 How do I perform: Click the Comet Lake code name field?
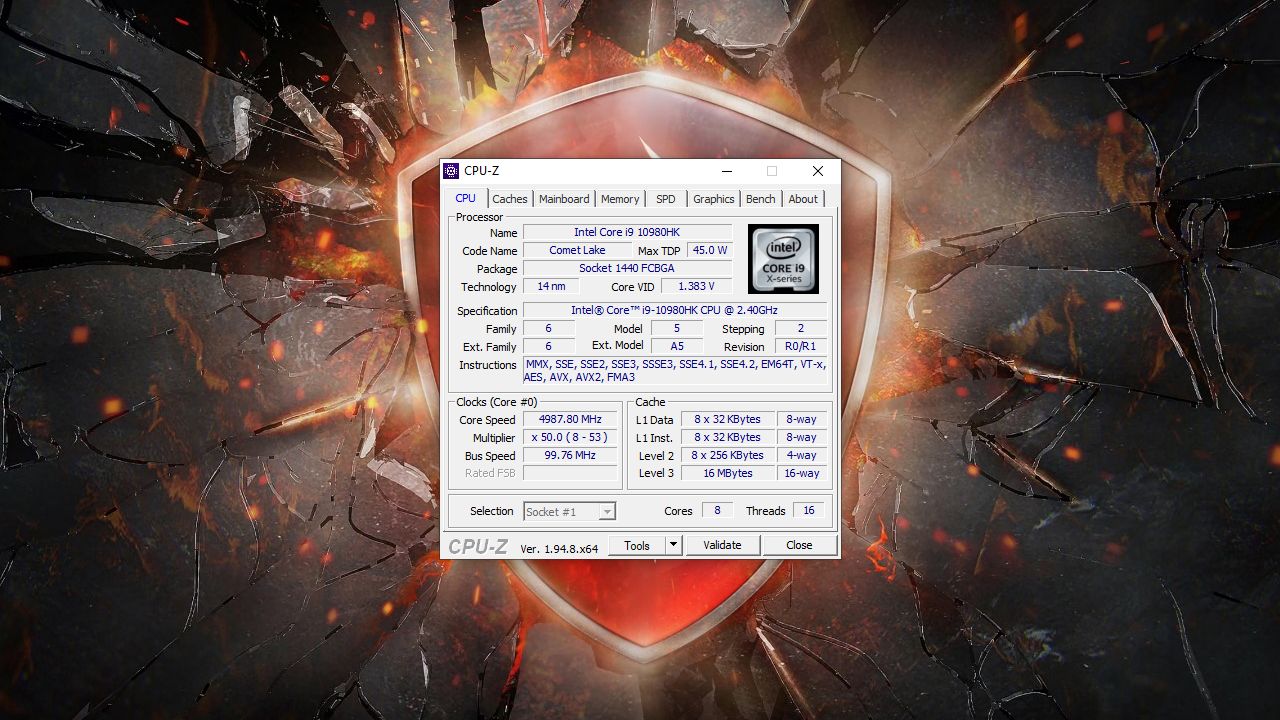[577, 250]
